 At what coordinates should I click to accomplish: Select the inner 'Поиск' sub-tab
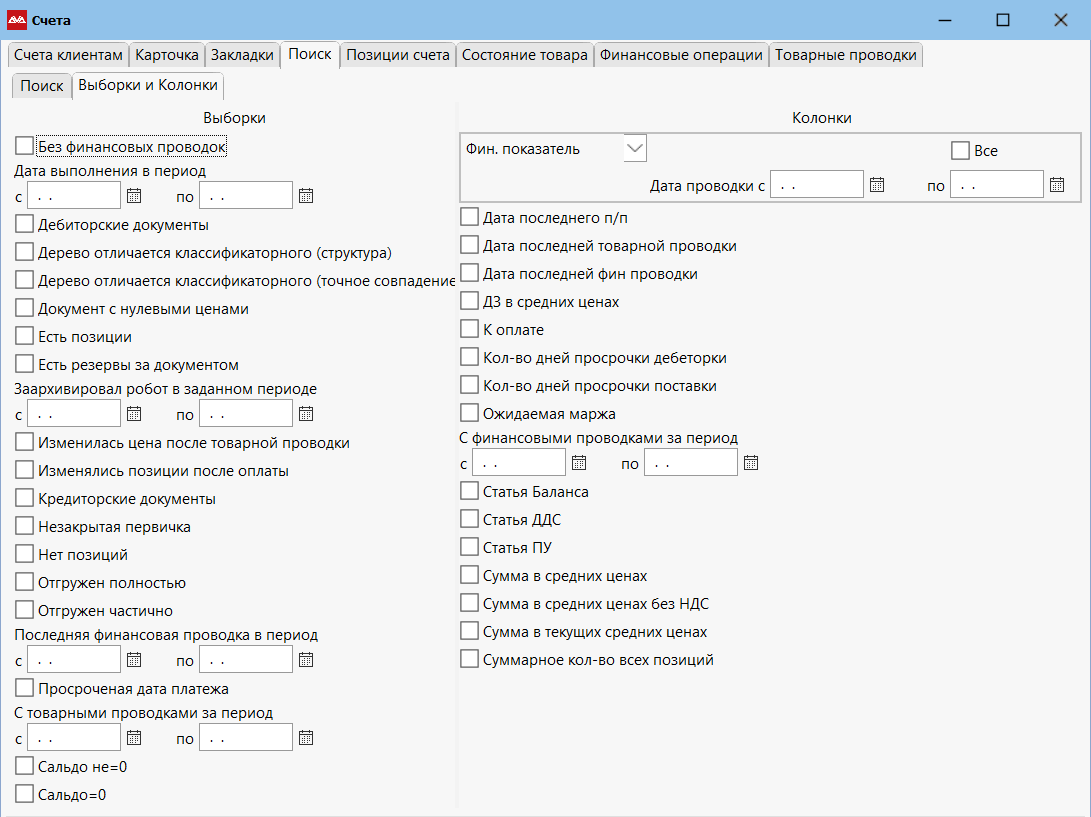point(41,86)
